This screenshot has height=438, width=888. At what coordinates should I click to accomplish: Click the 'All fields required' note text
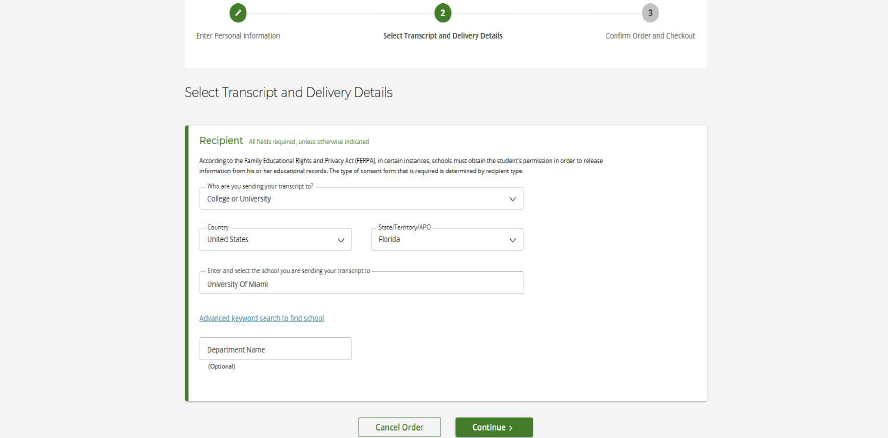pos(309,142)
